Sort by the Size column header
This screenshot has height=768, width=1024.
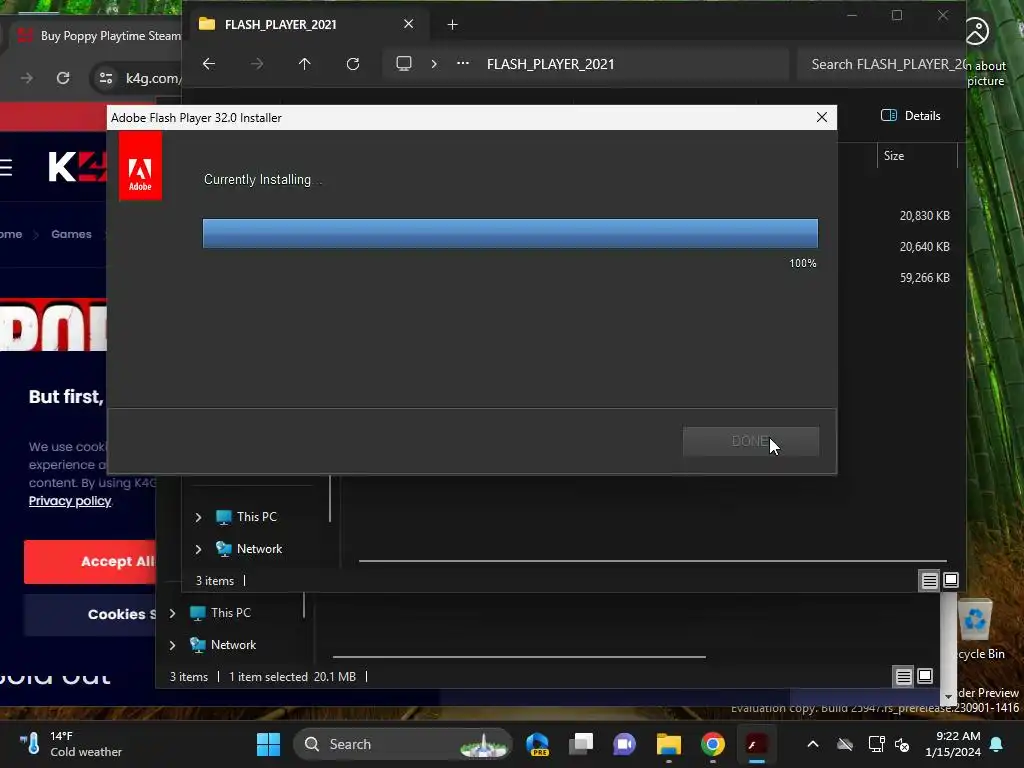pyautogui.click(x=917, y=155)
